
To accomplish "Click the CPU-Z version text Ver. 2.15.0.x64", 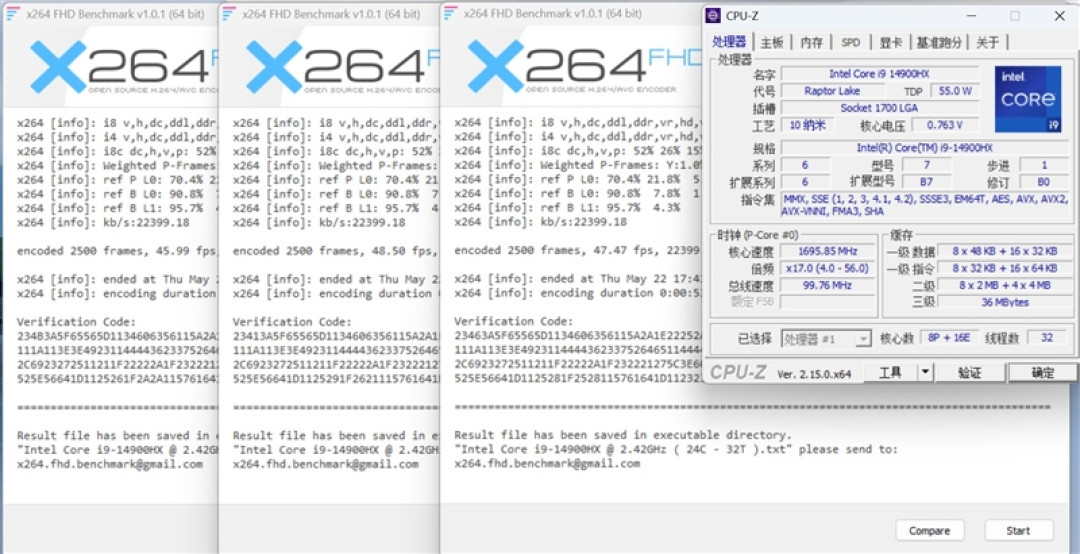I will 813,374.
